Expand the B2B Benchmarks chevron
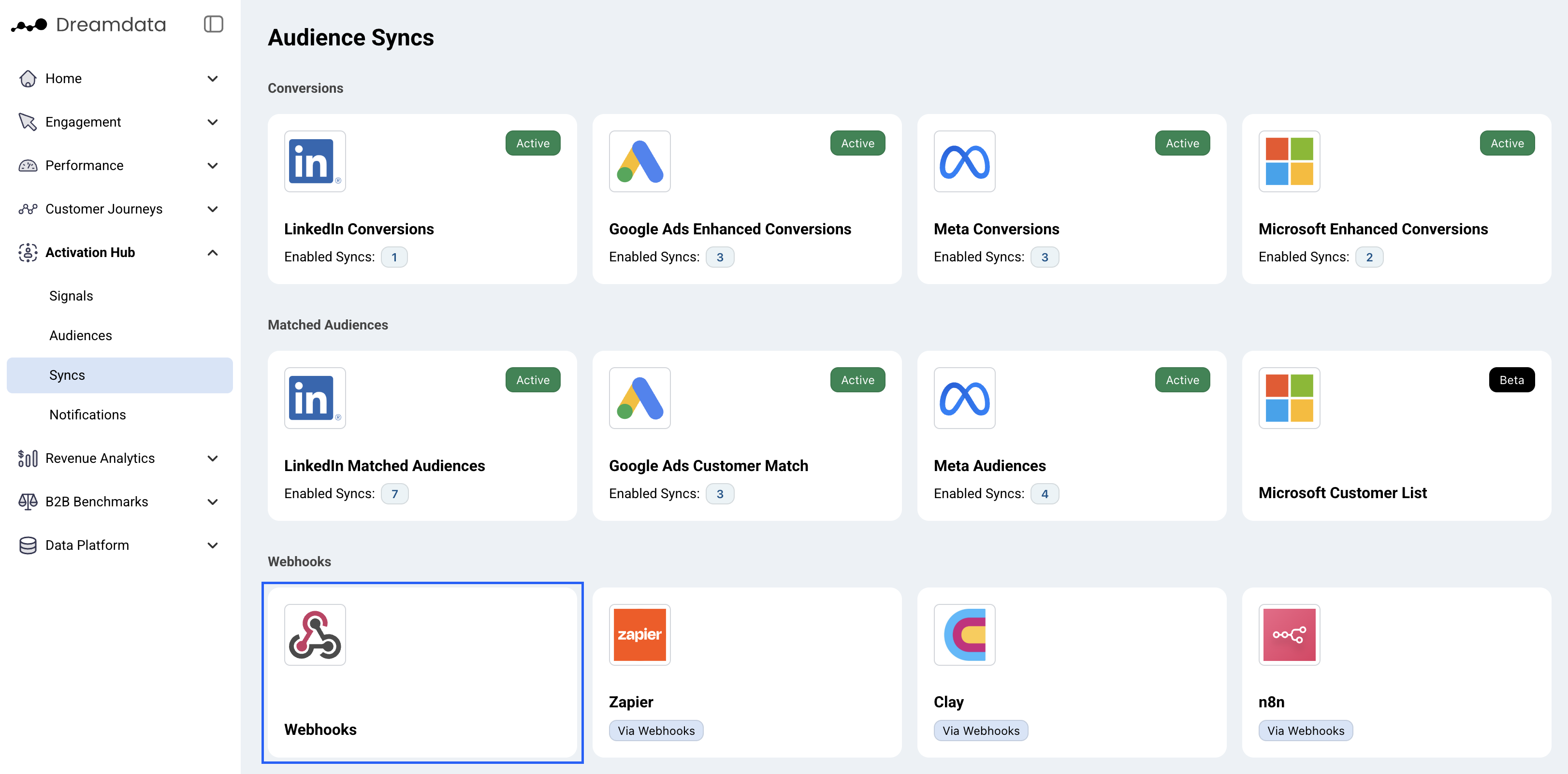This screenshot has width=1568, height=774. pyautogui.click(x=213, y=502)
